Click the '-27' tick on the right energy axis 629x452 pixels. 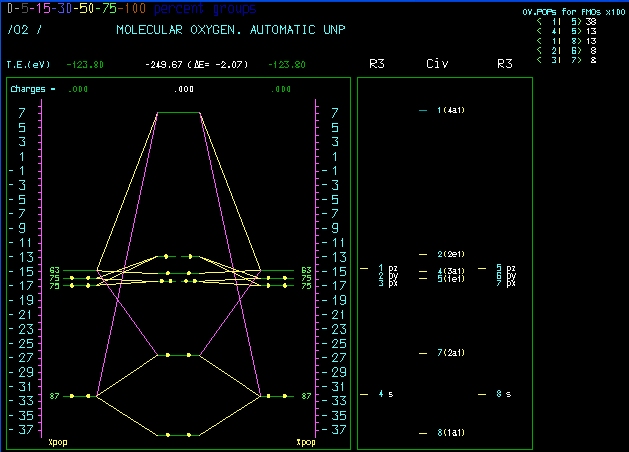[x=334, y=358]
